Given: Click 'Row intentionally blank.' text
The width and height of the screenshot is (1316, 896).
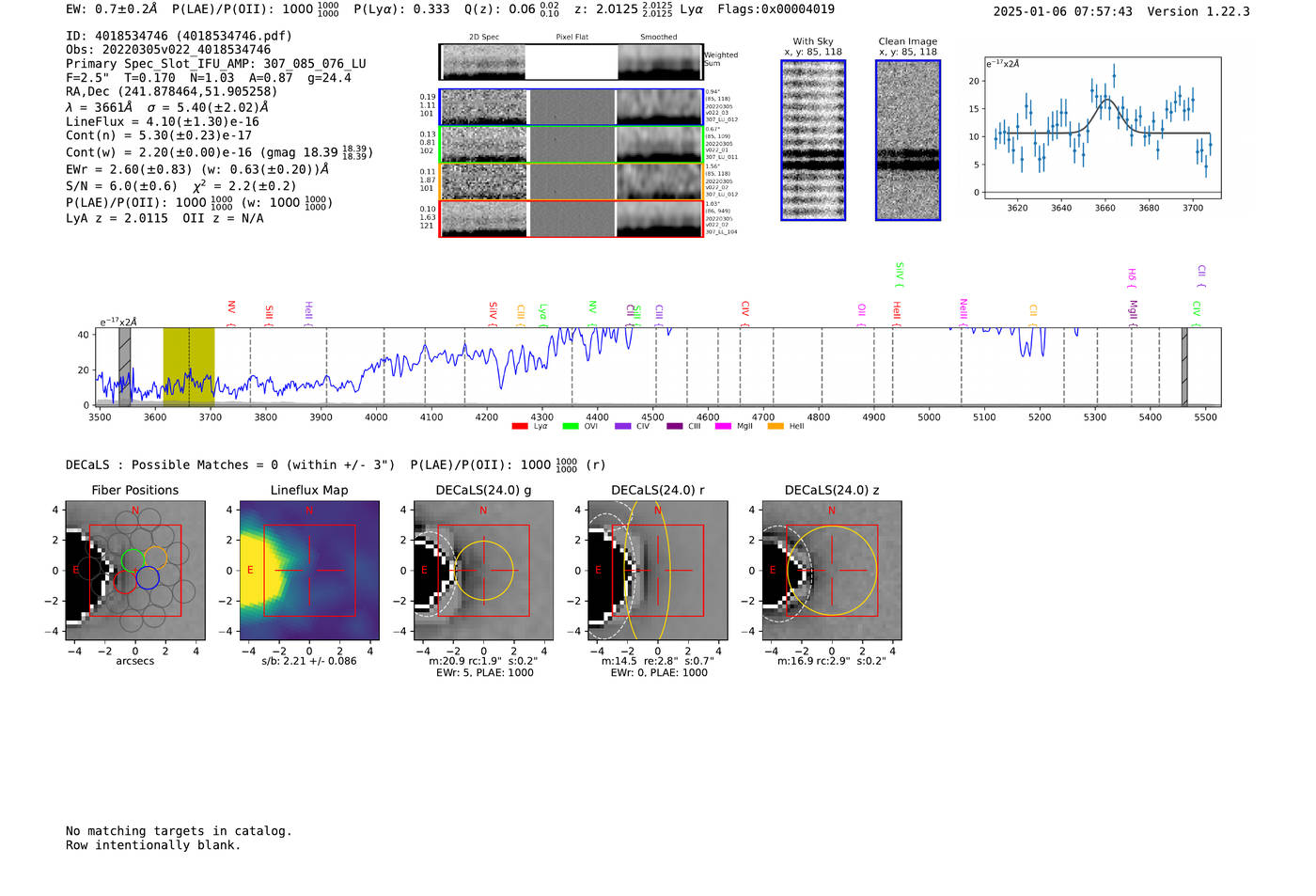Looking at the screenshot, I should click(x=153, y=845).
